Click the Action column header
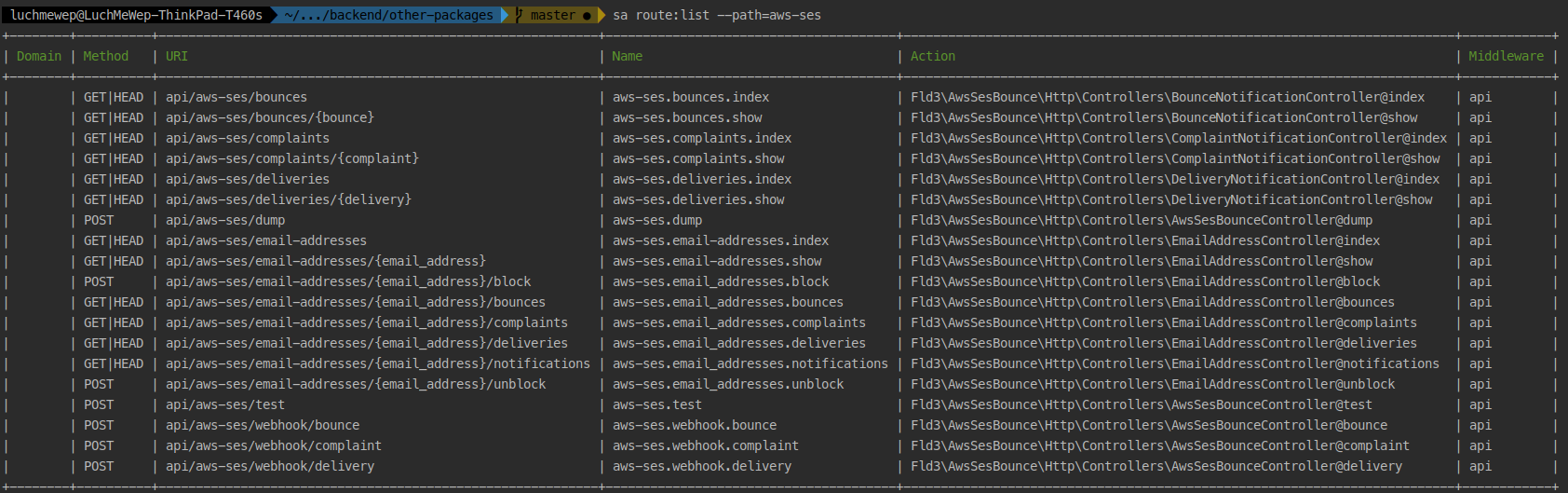Viewport: 1568px width, 493px height. (x=933, y=56)
